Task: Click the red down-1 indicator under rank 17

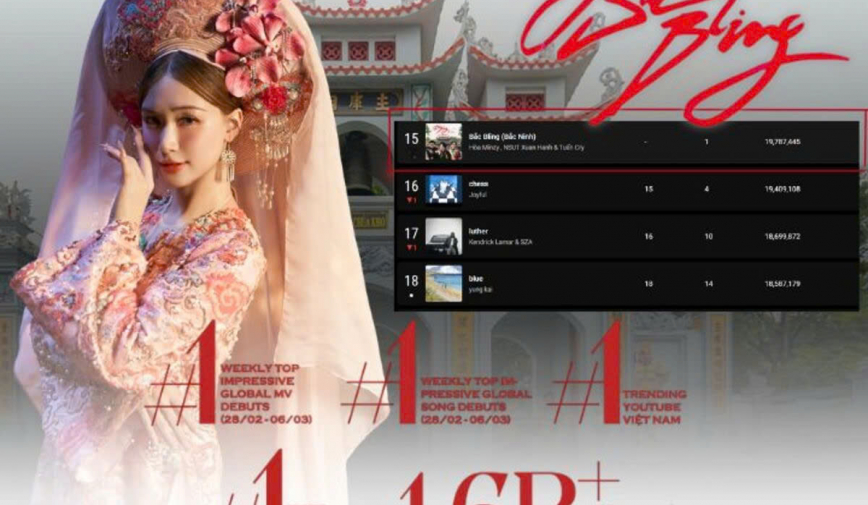Action: click(411, 248)
